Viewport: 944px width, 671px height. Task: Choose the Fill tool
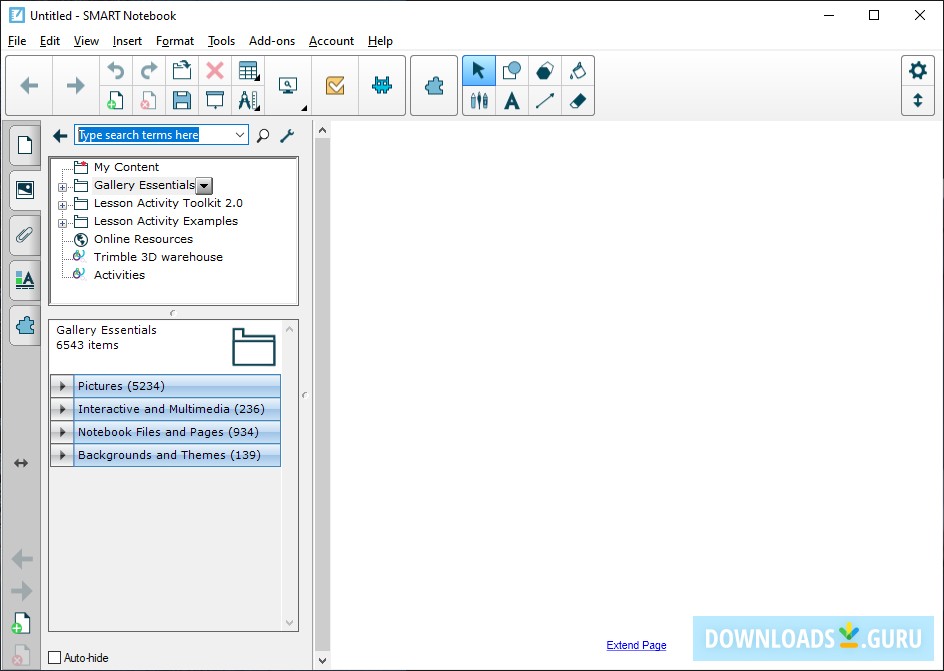click(578, 70)
